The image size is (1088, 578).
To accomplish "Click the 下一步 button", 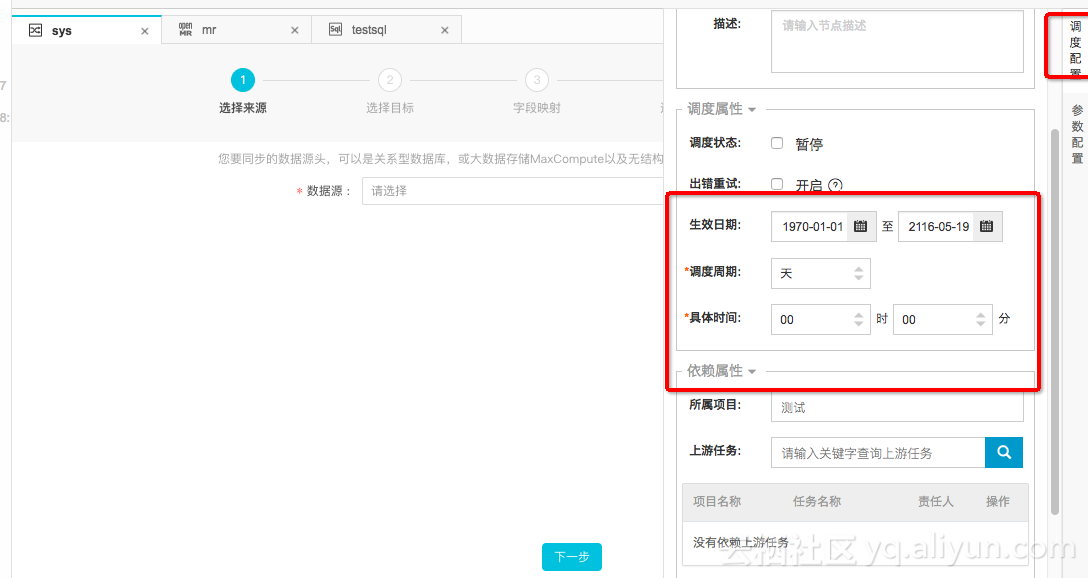I will point(572,556).
